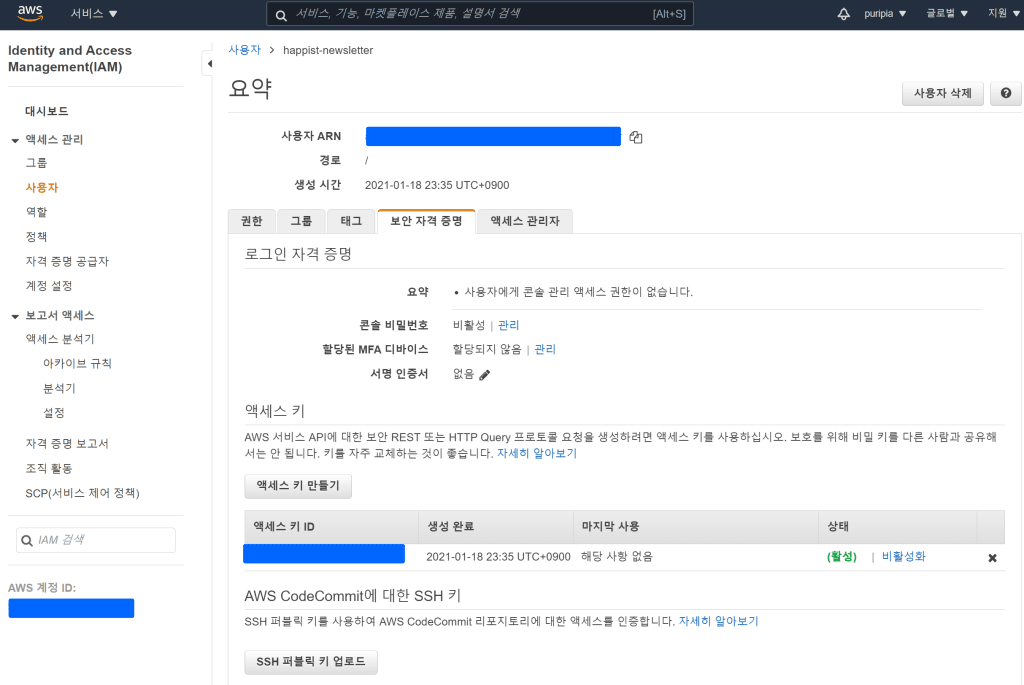Image resolution: width=1024 pixels, height=685 pixels.
Task: Copy the 사용자 ARN using the copy icon
Action: (635, 137)
